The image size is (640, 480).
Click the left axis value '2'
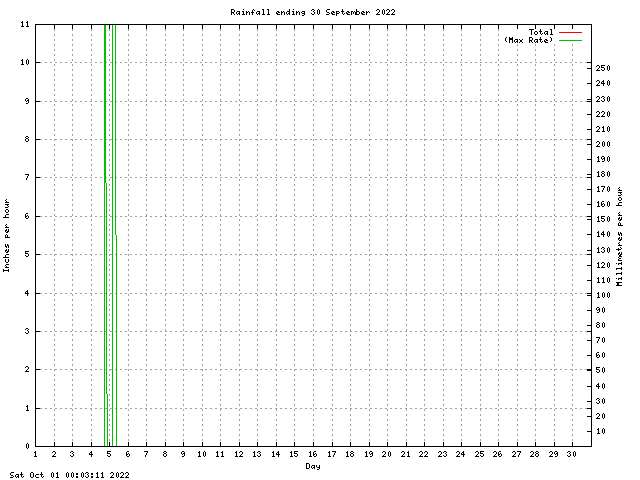[27, 369]
